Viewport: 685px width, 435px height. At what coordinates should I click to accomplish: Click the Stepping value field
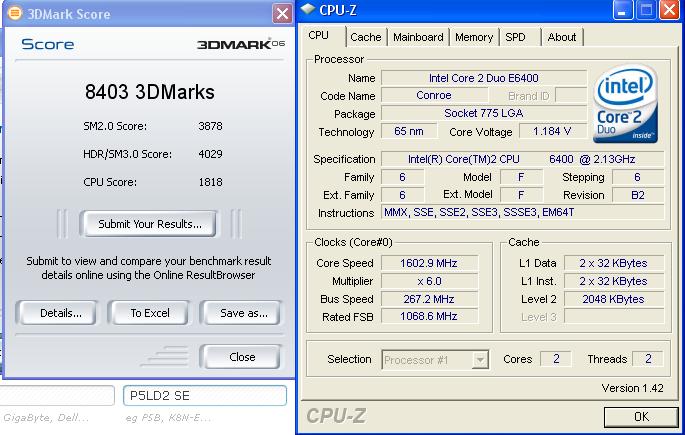(638, 177)
